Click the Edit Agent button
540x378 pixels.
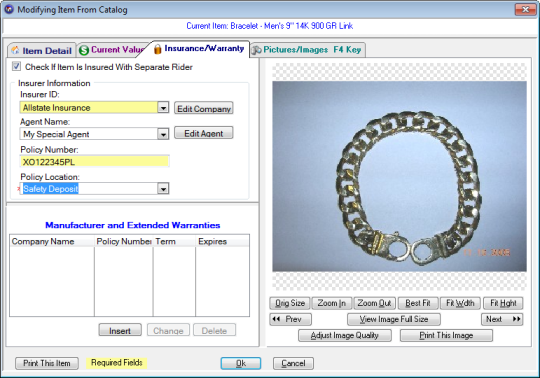pyautogui.click(x=204, y=133)
